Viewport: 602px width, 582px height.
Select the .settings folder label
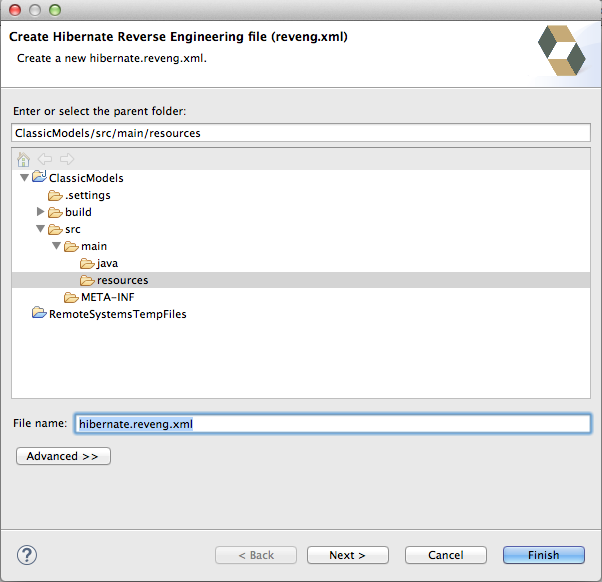click(88, 195)
